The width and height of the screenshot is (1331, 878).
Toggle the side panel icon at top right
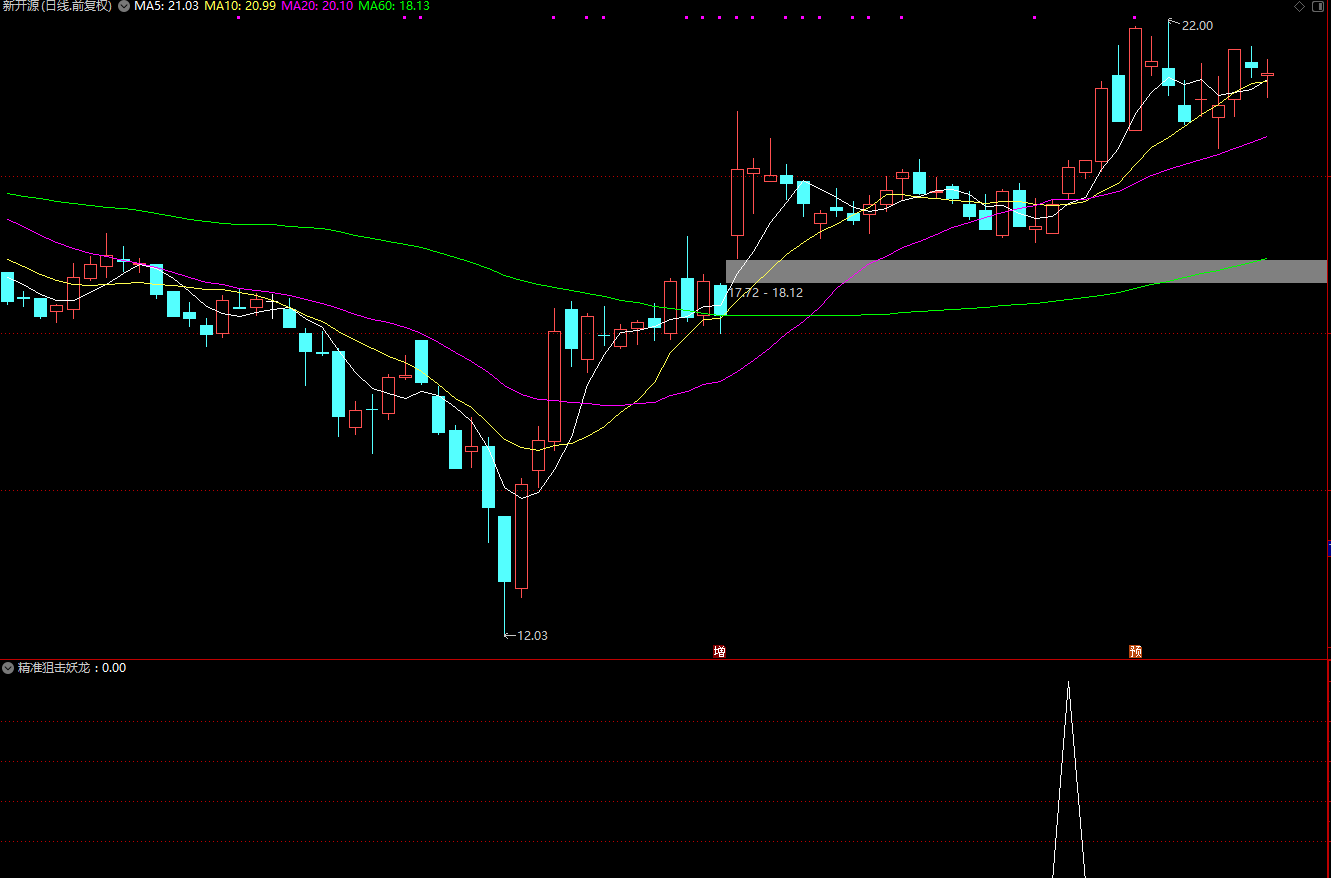[1318, 6]
